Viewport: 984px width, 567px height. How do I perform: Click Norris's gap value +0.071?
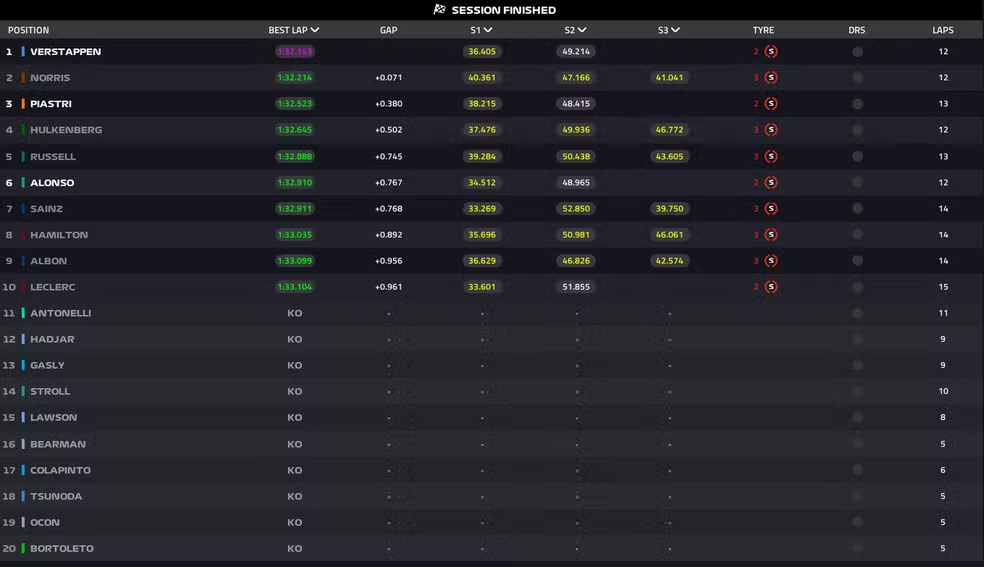(388, 78)
